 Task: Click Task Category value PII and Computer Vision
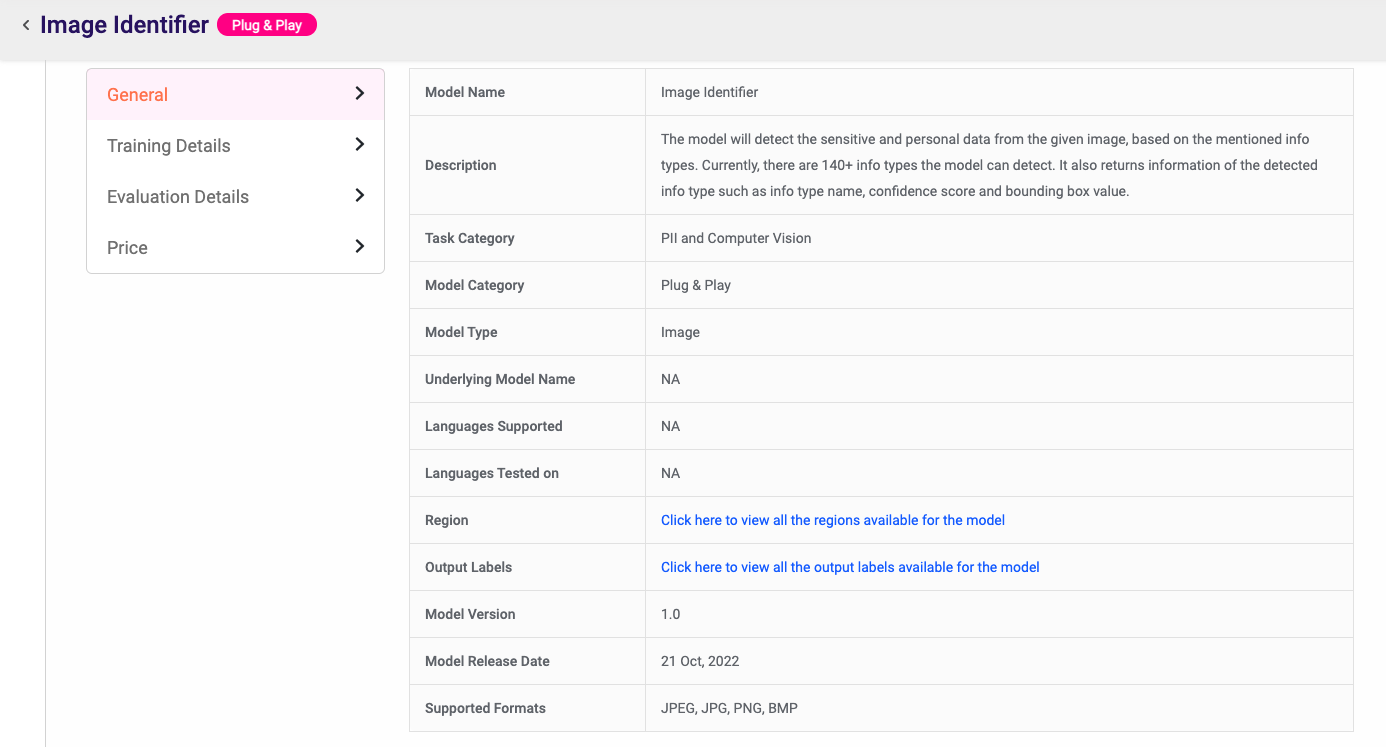click(x=736, y=238)
